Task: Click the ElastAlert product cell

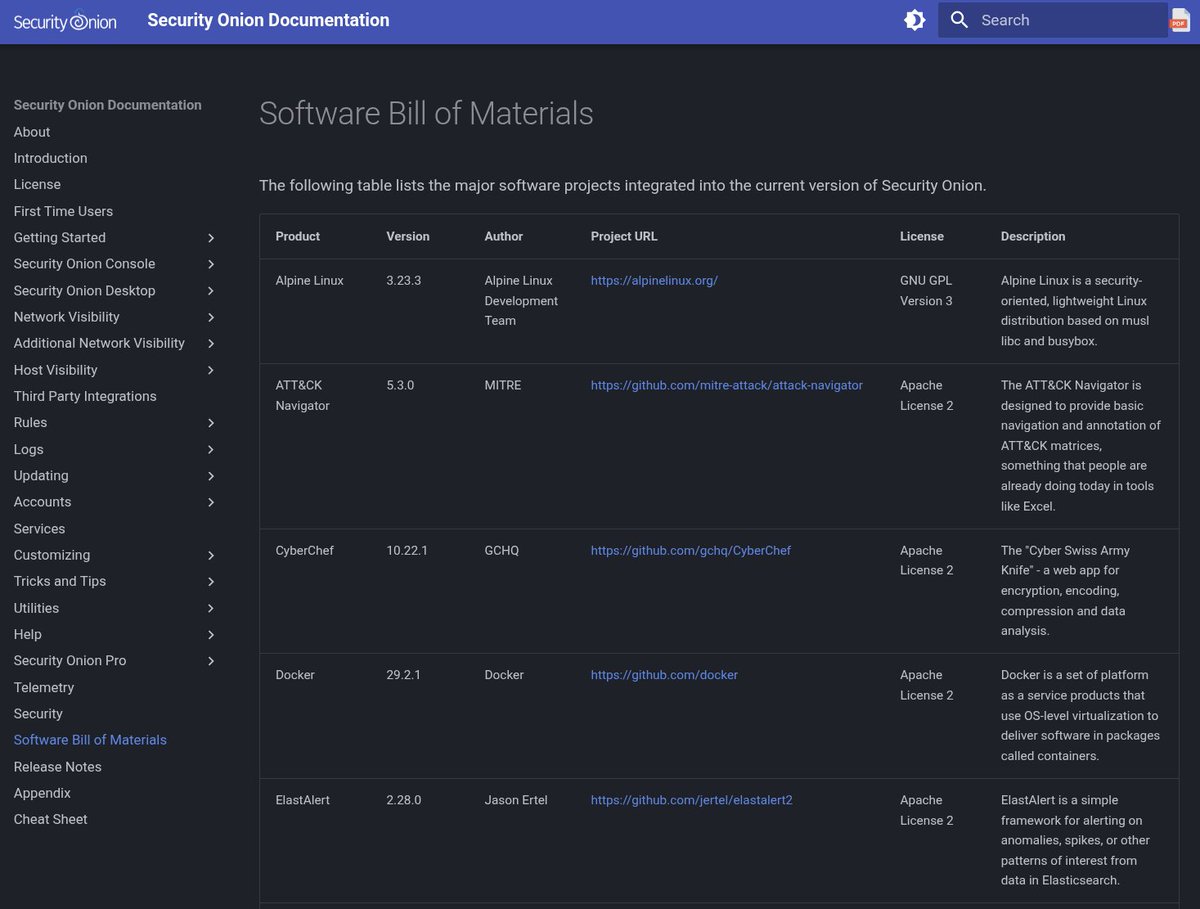Action: coord(302,800)
